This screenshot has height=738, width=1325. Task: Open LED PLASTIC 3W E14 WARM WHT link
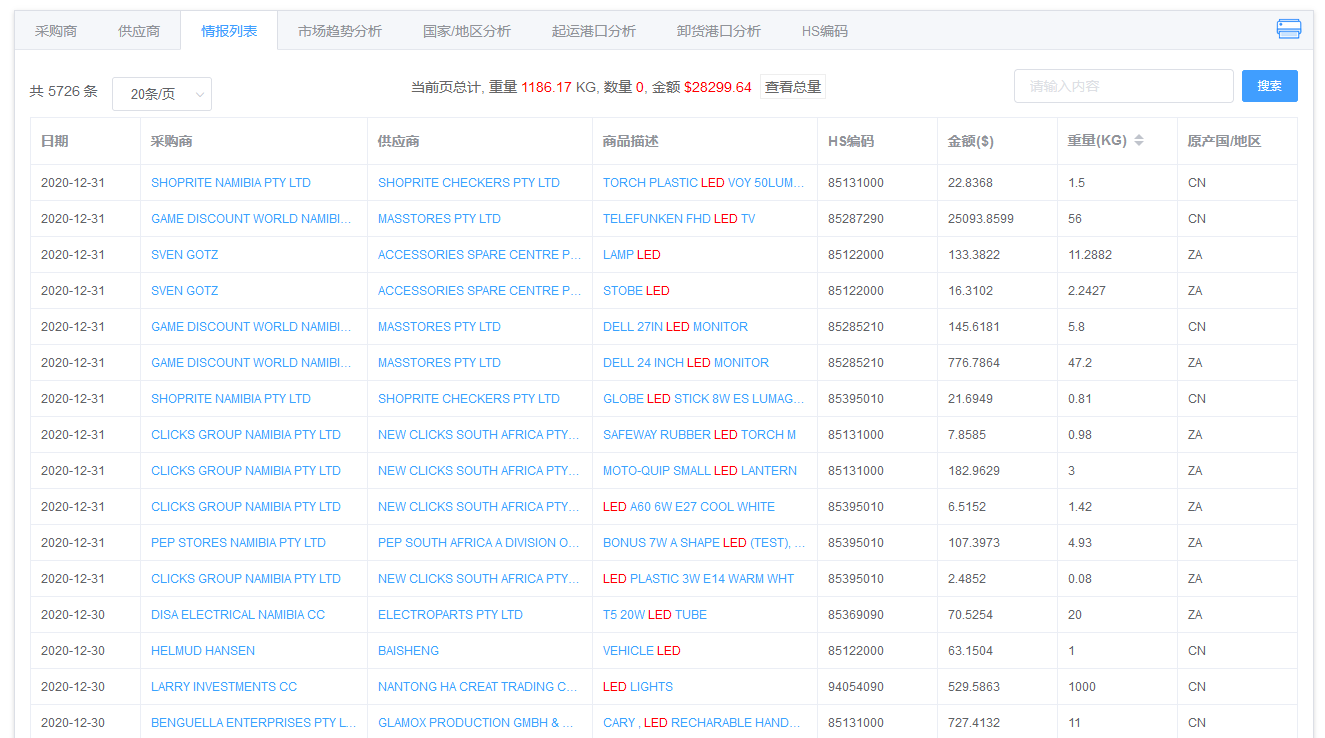click(x=698, y=579)
